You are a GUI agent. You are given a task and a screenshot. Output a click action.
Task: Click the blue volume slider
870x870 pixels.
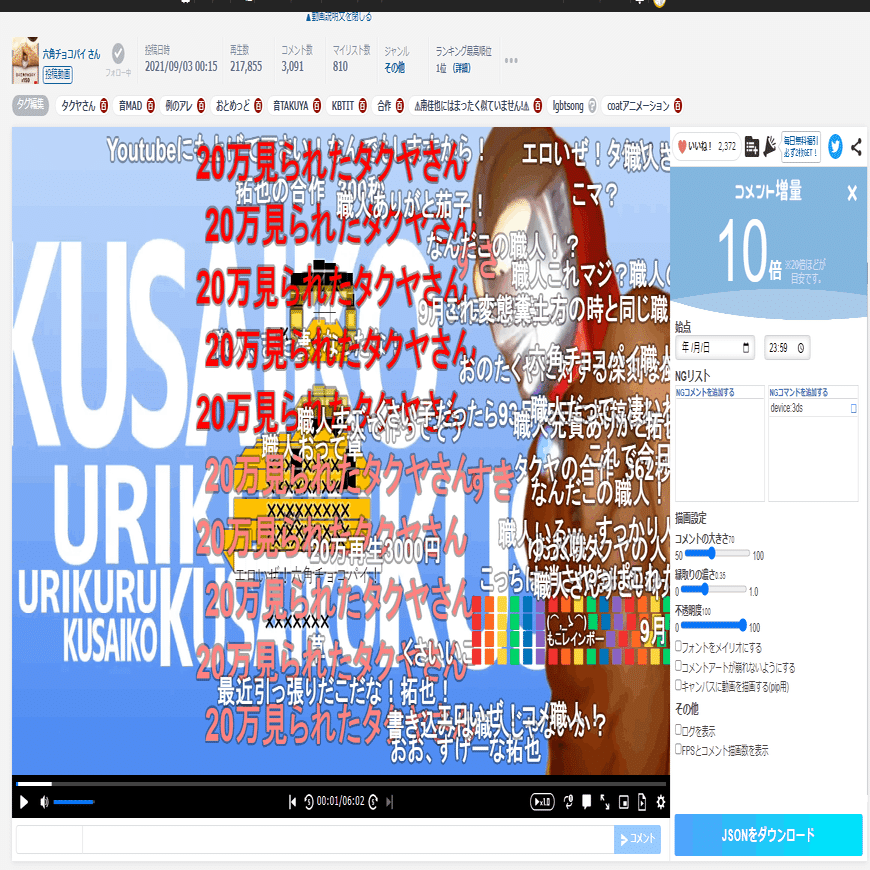pyautogui.click(x=74, y=802)
